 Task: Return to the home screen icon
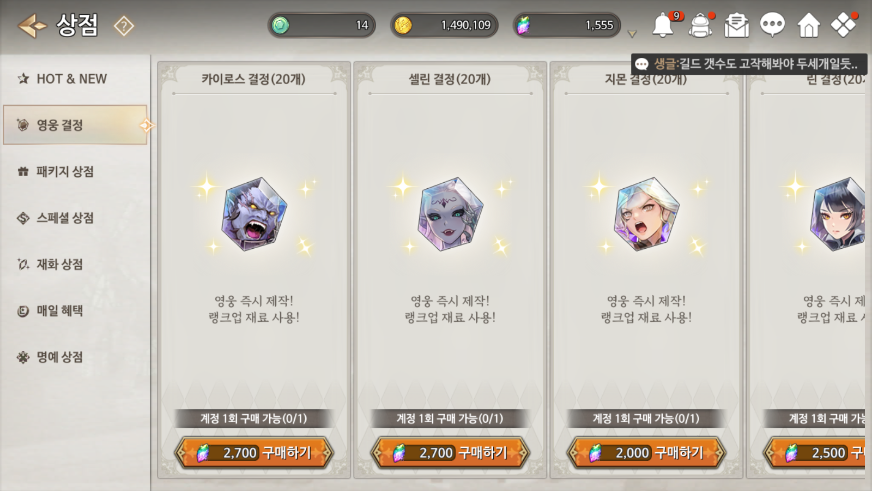click(x=809, y=26)
